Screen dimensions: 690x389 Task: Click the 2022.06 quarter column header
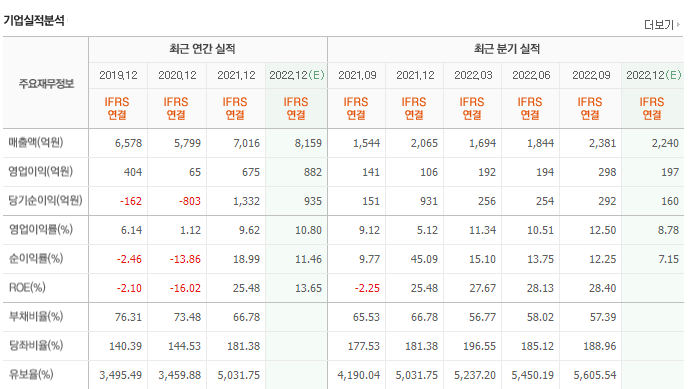point(531,75)
